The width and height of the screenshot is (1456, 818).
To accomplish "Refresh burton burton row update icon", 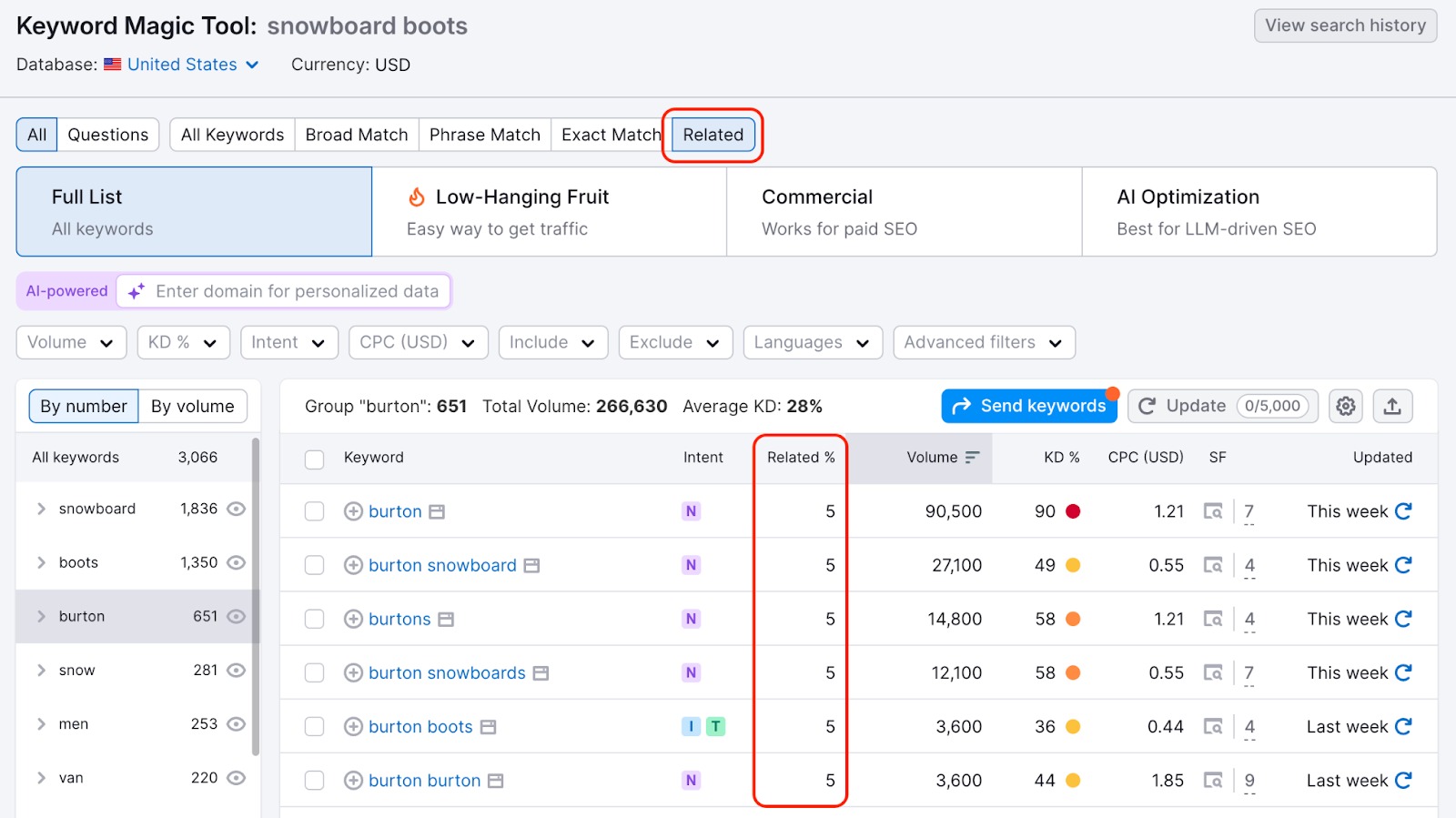I will (1403, 781).
